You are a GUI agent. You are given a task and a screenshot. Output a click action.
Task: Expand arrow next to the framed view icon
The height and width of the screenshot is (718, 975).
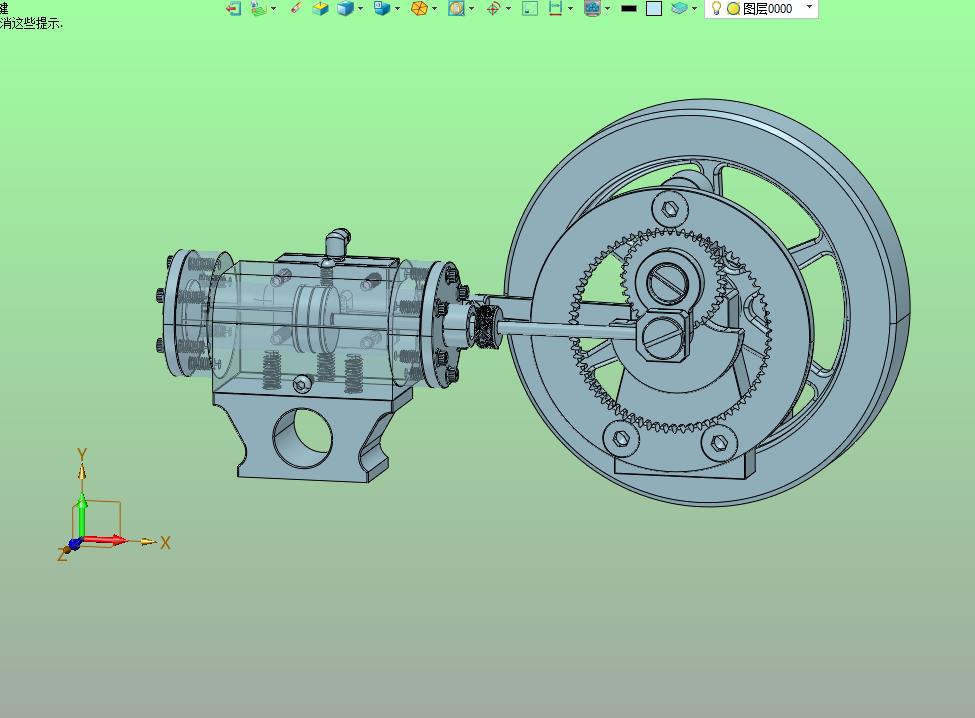point(472,9)
